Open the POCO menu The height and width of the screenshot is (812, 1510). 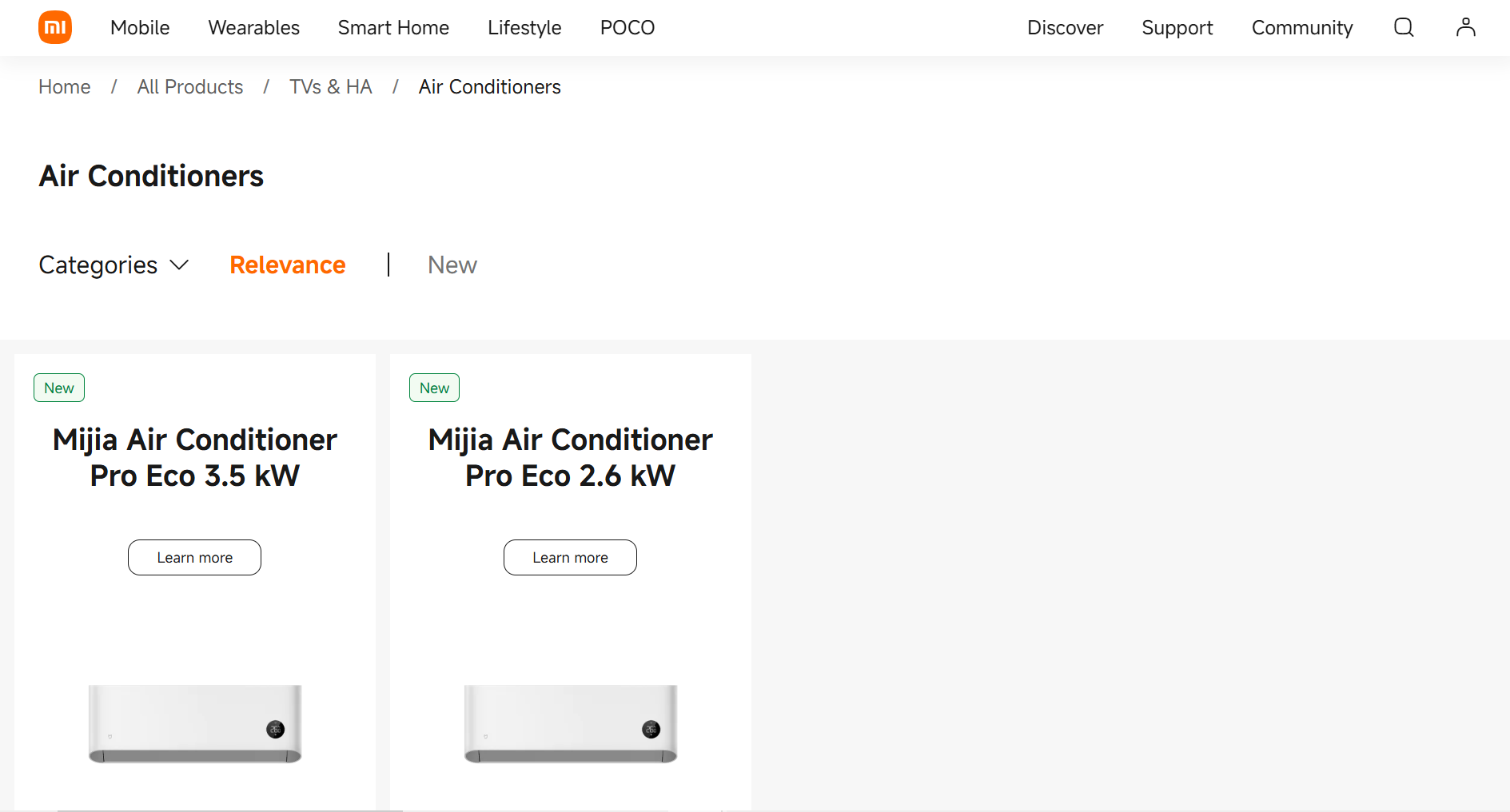click(628, 28)
